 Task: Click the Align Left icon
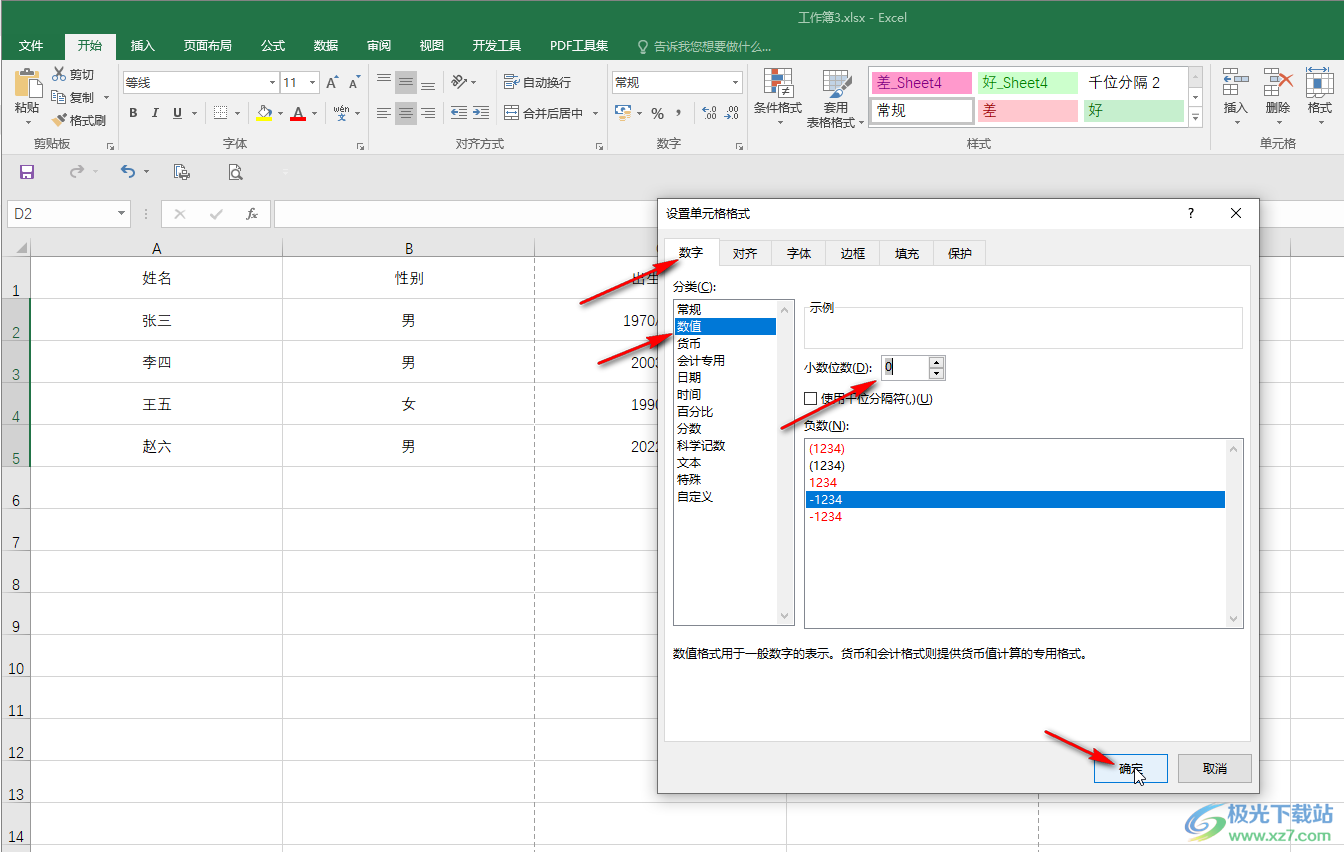tap(384, 113)
